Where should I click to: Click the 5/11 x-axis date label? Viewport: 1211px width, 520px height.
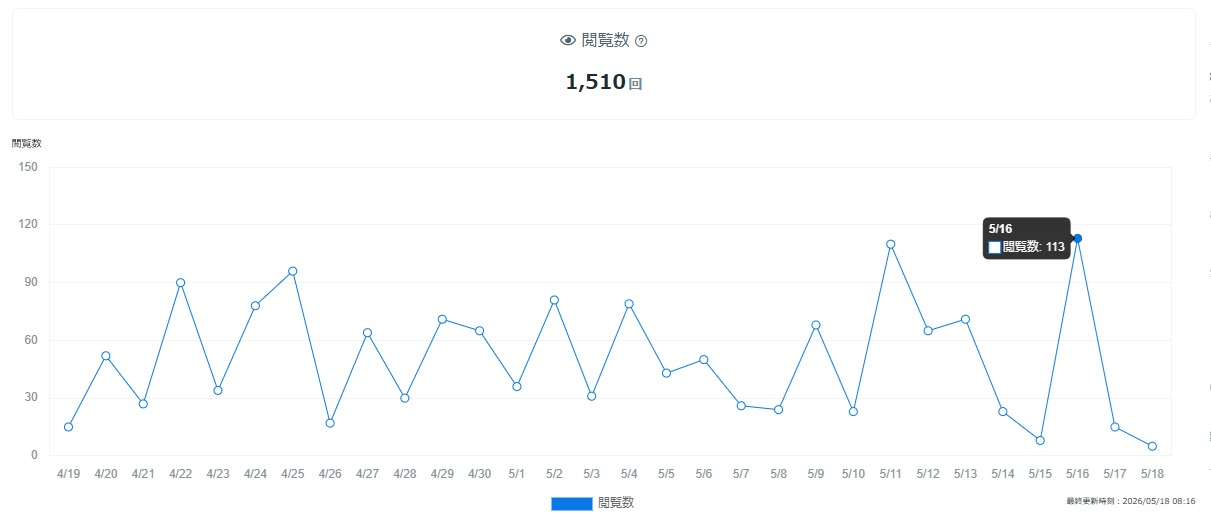tap(890, 474)
